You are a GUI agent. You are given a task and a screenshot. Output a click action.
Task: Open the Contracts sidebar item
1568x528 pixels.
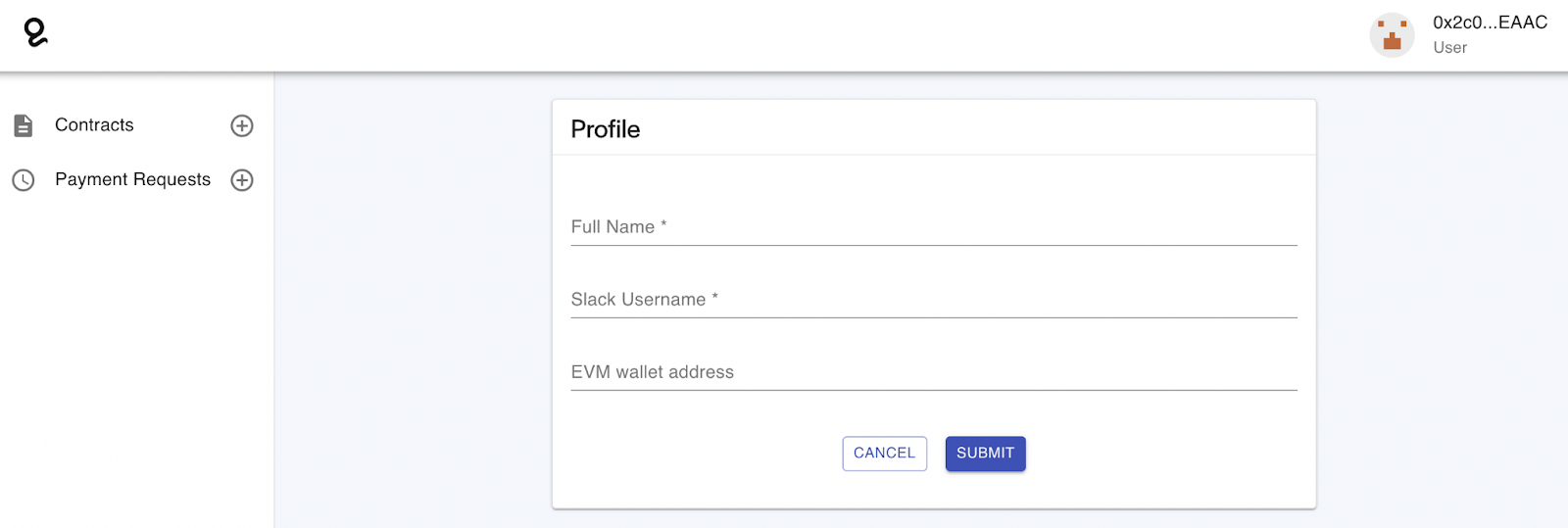coord(94,125)
